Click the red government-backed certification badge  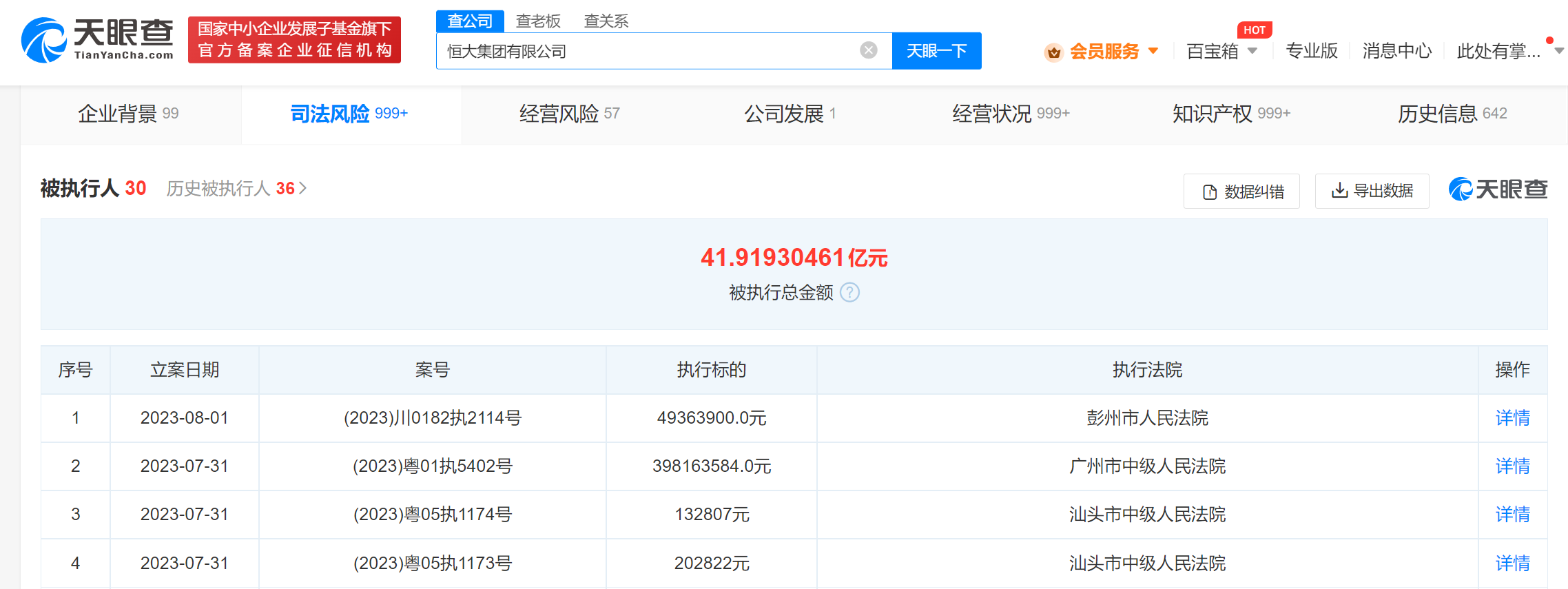tap(294, 40)
